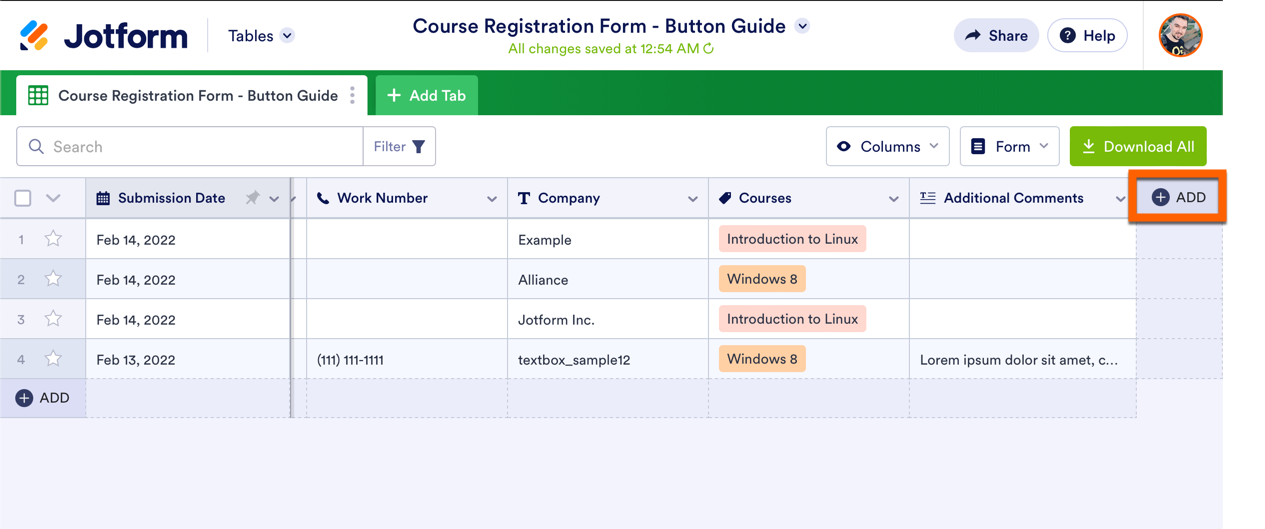Toggle the select all rows checkbox

point(23,198)
